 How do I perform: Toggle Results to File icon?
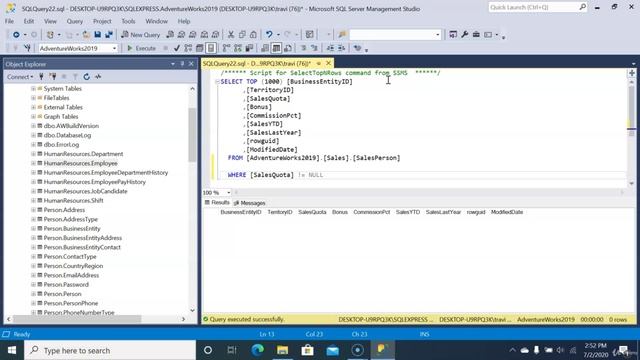coord(288,48)
